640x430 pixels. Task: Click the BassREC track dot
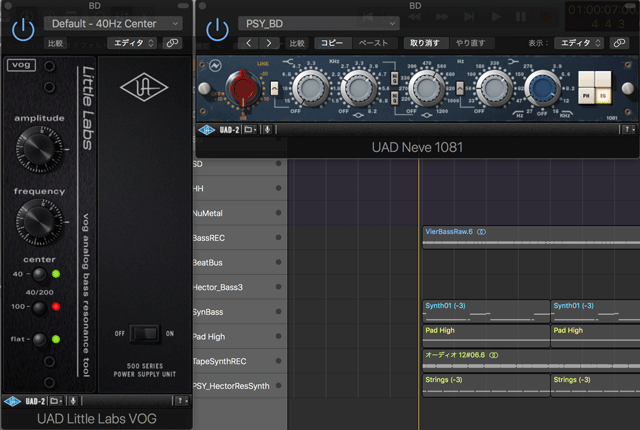(x=278, y=237)
